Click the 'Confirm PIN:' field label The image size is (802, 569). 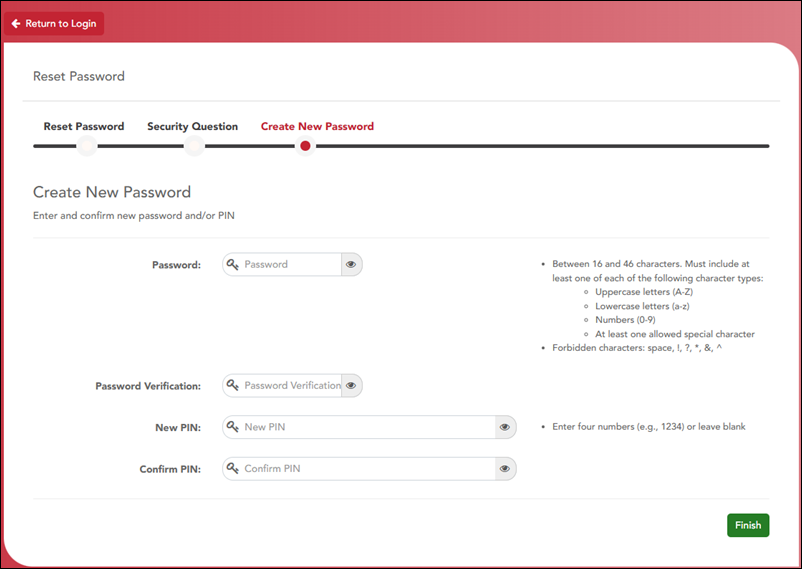pos(170,469)
